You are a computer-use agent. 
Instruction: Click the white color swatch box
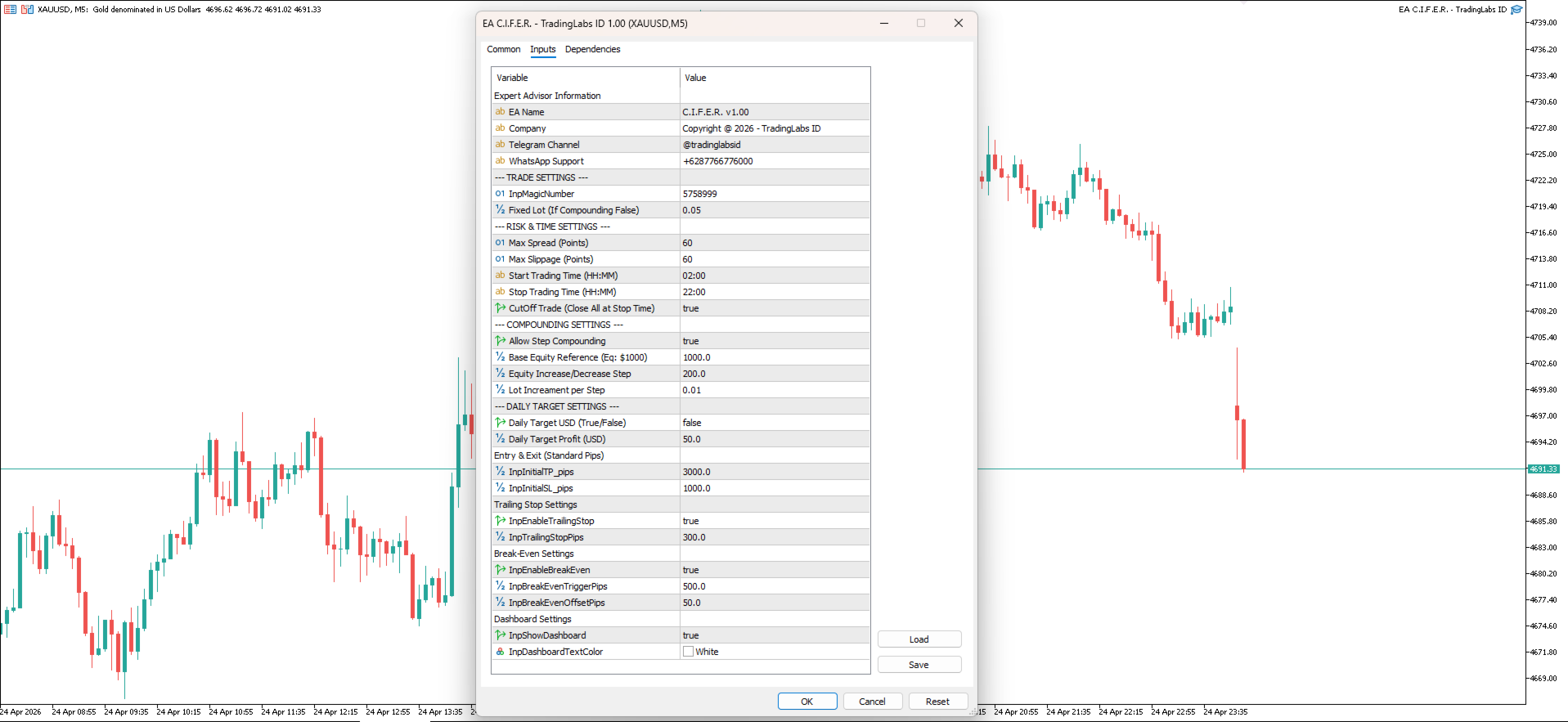(x=688, y=652)
